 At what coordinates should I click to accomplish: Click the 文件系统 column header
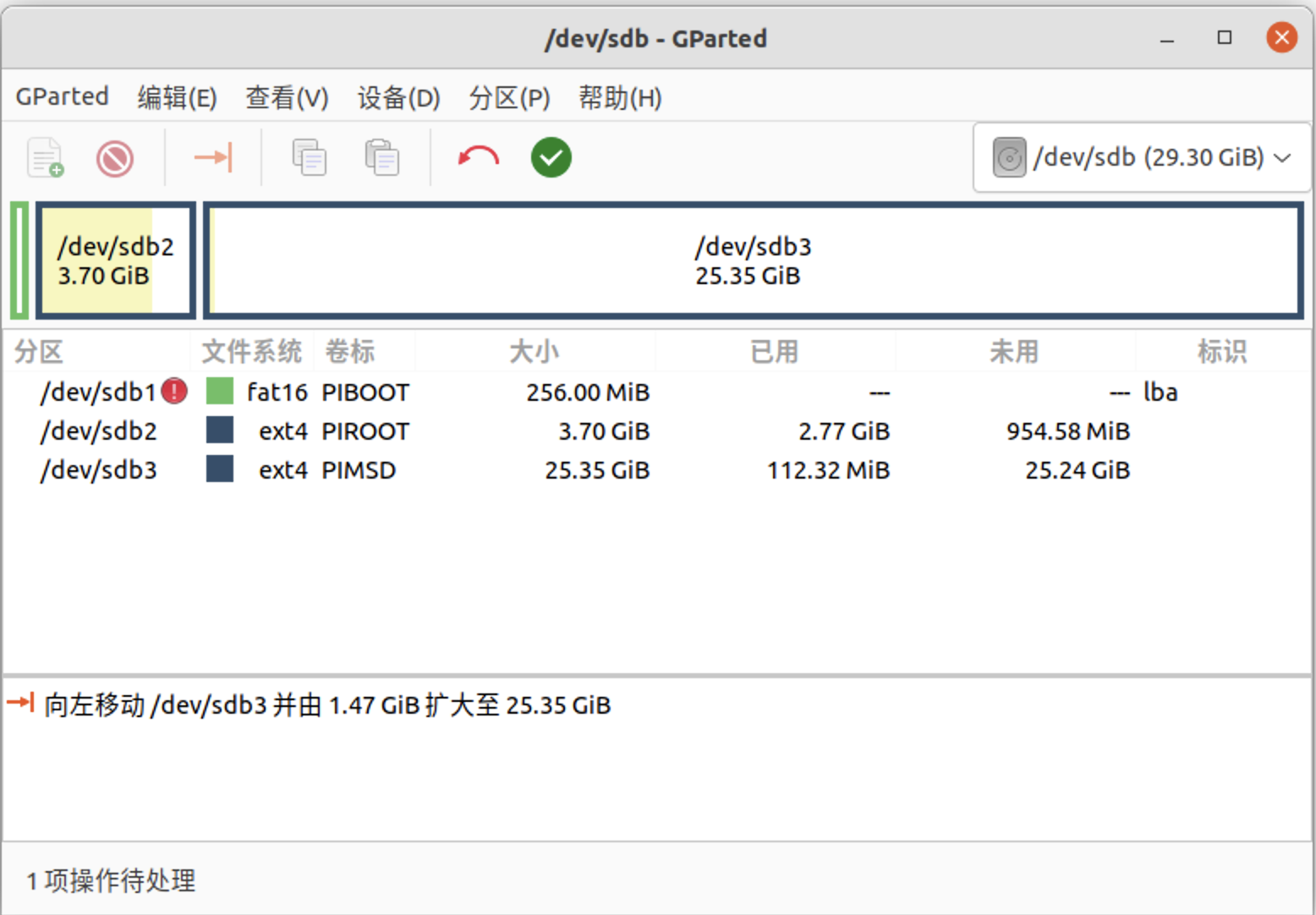pos(251,352)
